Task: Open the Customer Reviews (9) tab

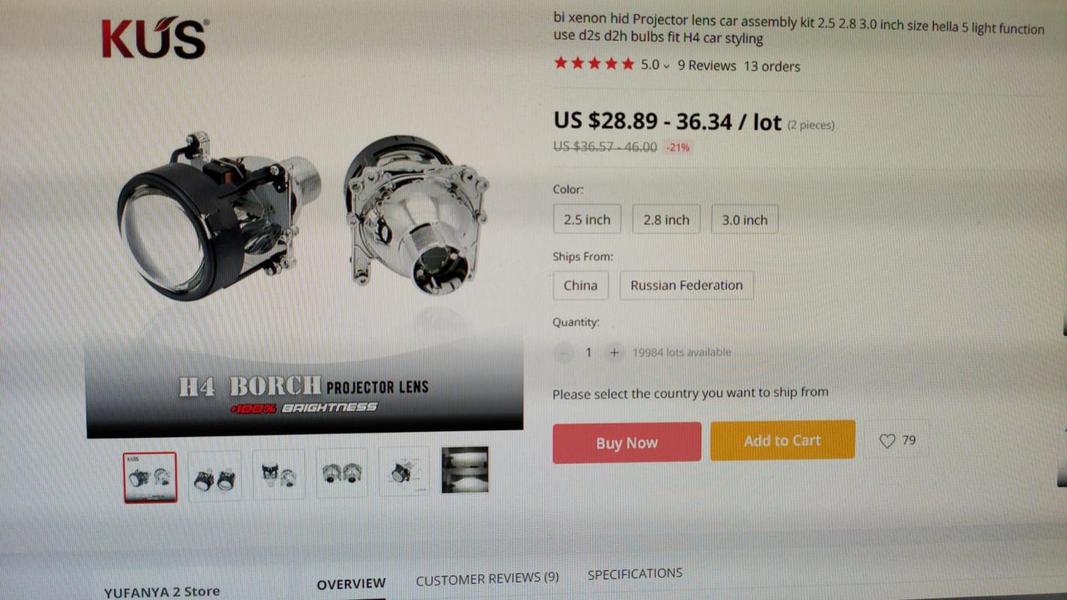Action: (487, 578)
